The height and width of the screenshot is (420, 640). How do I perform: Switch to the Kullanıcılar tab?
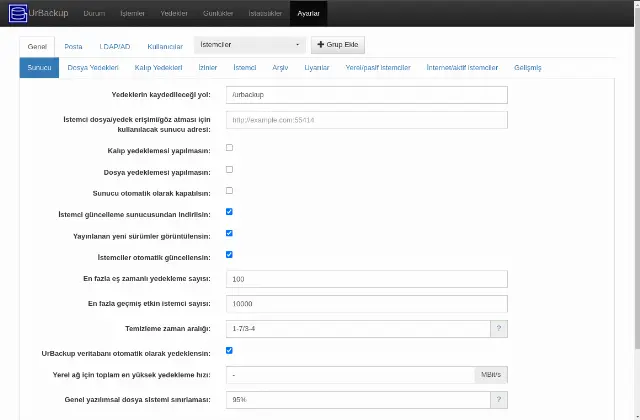[165, 47]
